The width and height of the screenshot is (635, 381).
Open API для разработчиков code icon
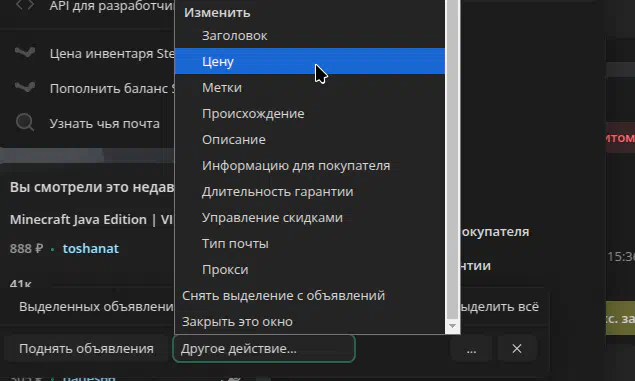click(25, 5)
